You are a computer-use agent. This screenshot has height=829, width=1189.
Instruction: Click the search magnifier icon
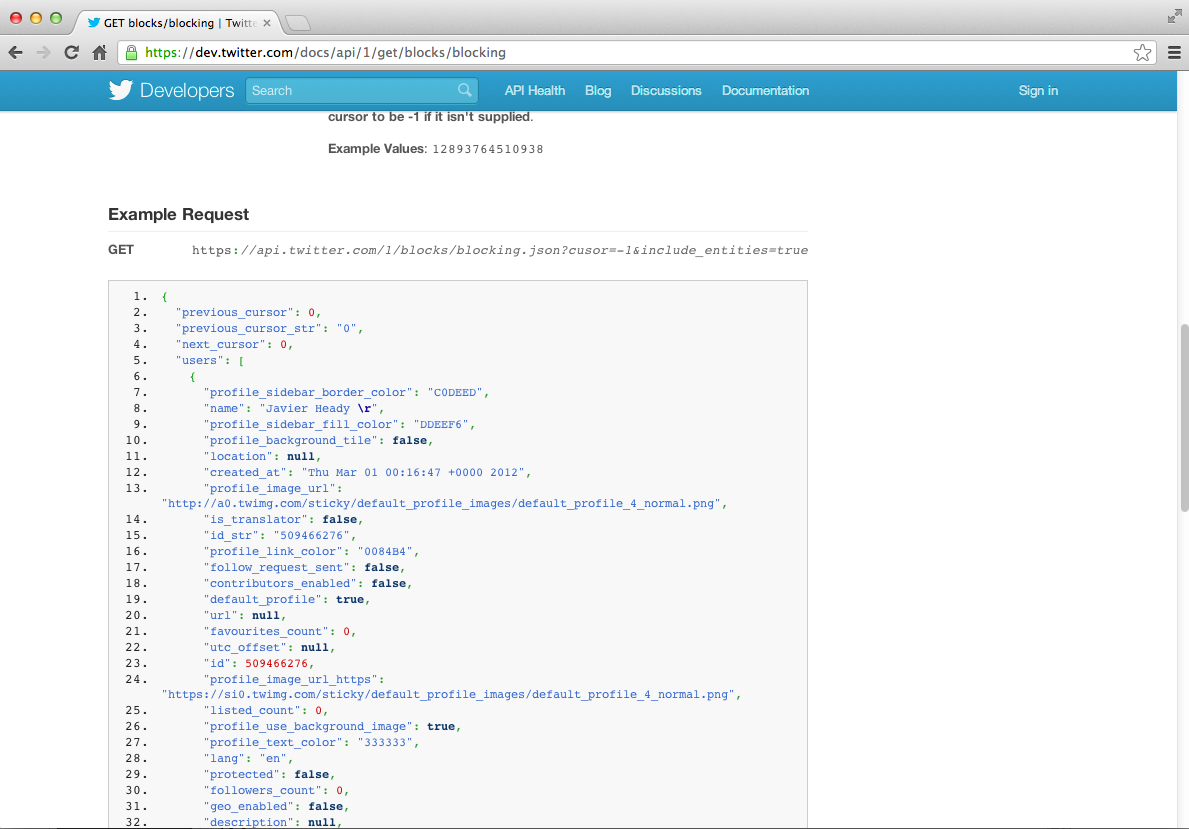pyautogui.click(x=465, y=90)
